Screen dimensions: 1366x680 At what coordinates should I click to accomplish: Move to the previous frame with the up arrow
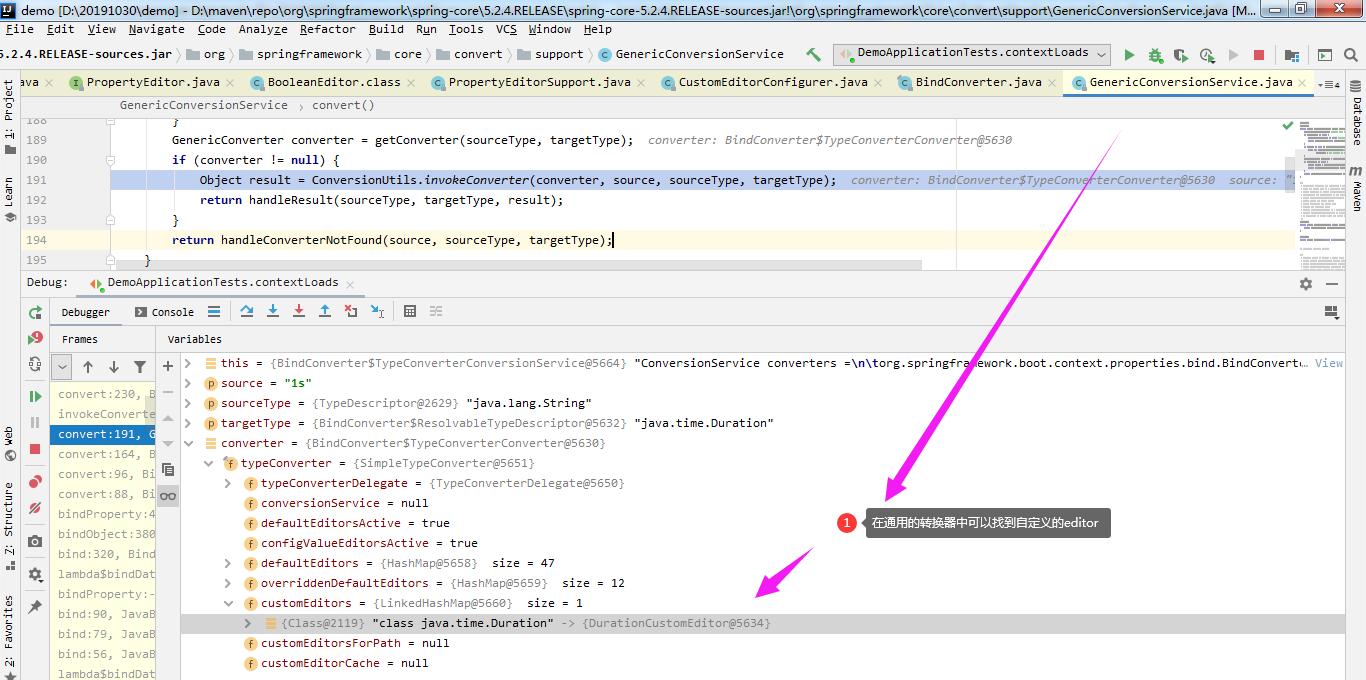(x=88, y=367)
